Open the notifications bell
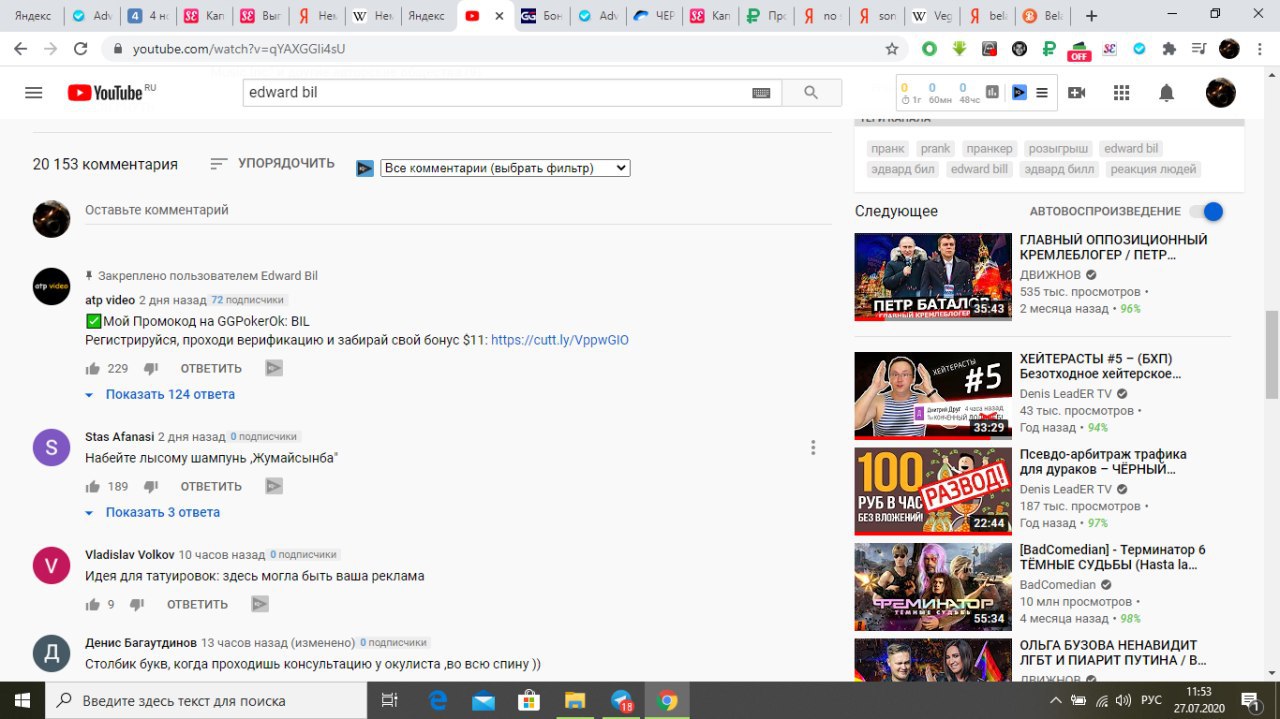 [x=1166, y=93]
